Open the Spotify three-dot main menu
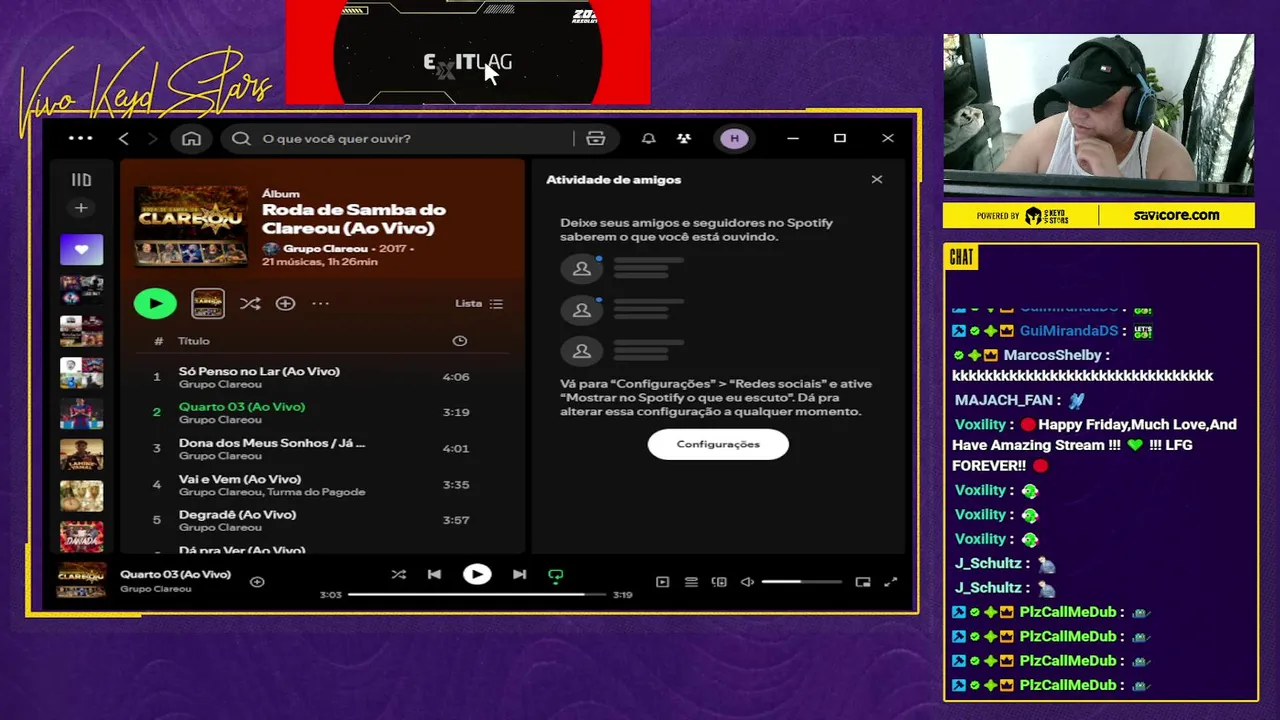This screenshot has width=1280, height=720. (80, 138)
